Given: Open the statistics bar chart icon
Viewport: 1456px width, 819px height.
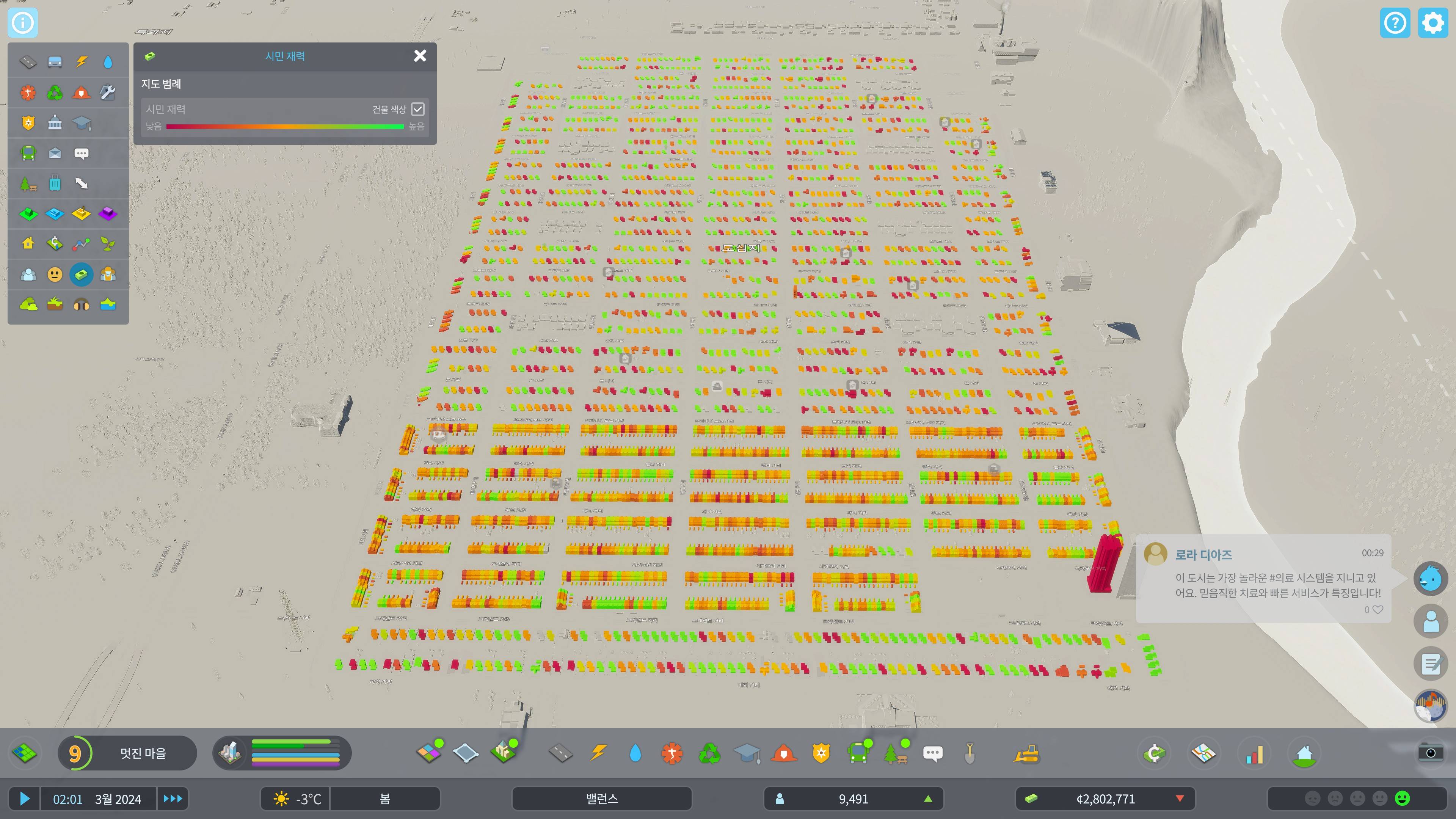Looking at the screenshot, I should [x=1254, y=753].
